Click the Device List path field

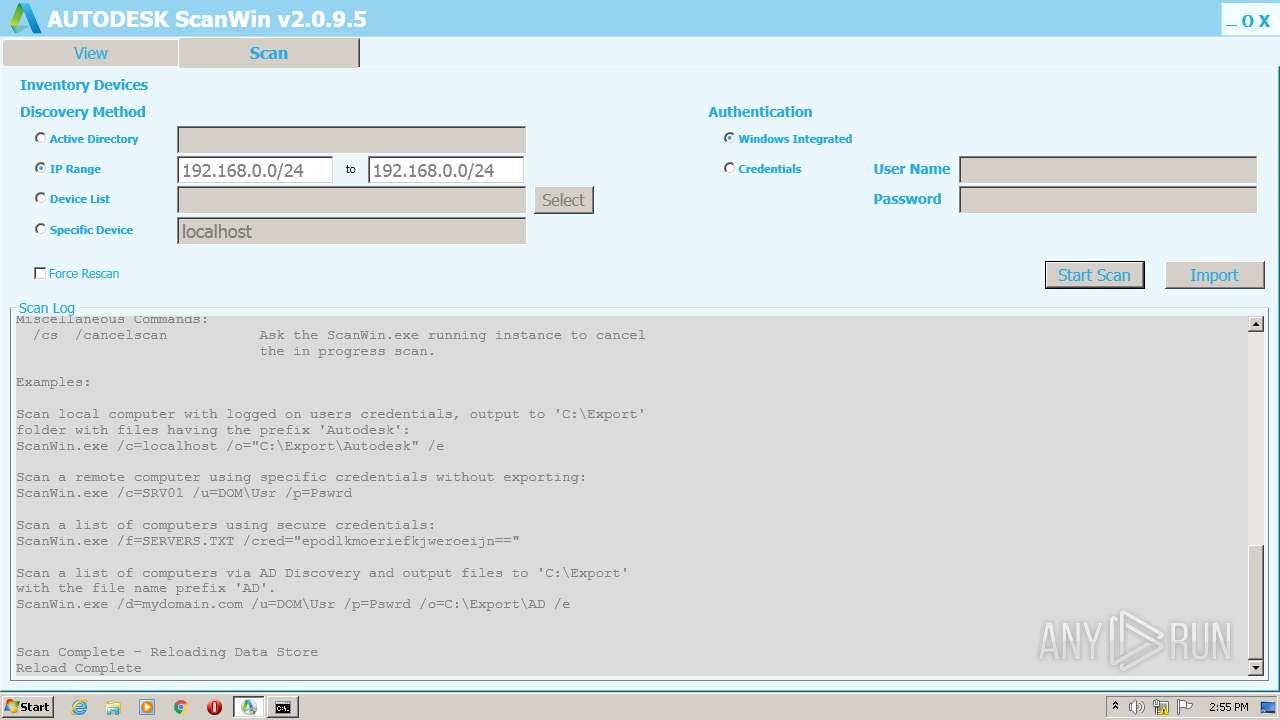pos(351,200)
